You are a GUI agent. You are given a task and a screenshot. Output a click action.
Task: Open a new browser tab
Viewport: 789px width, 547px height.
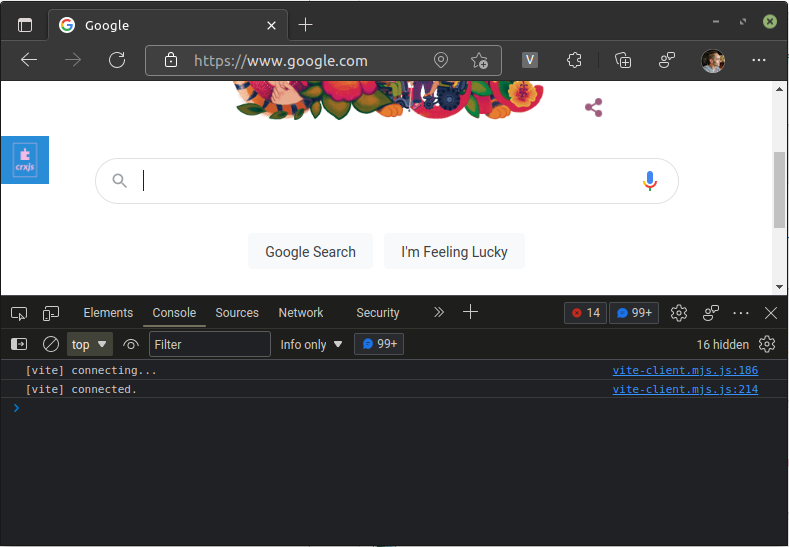coord(305,25)
